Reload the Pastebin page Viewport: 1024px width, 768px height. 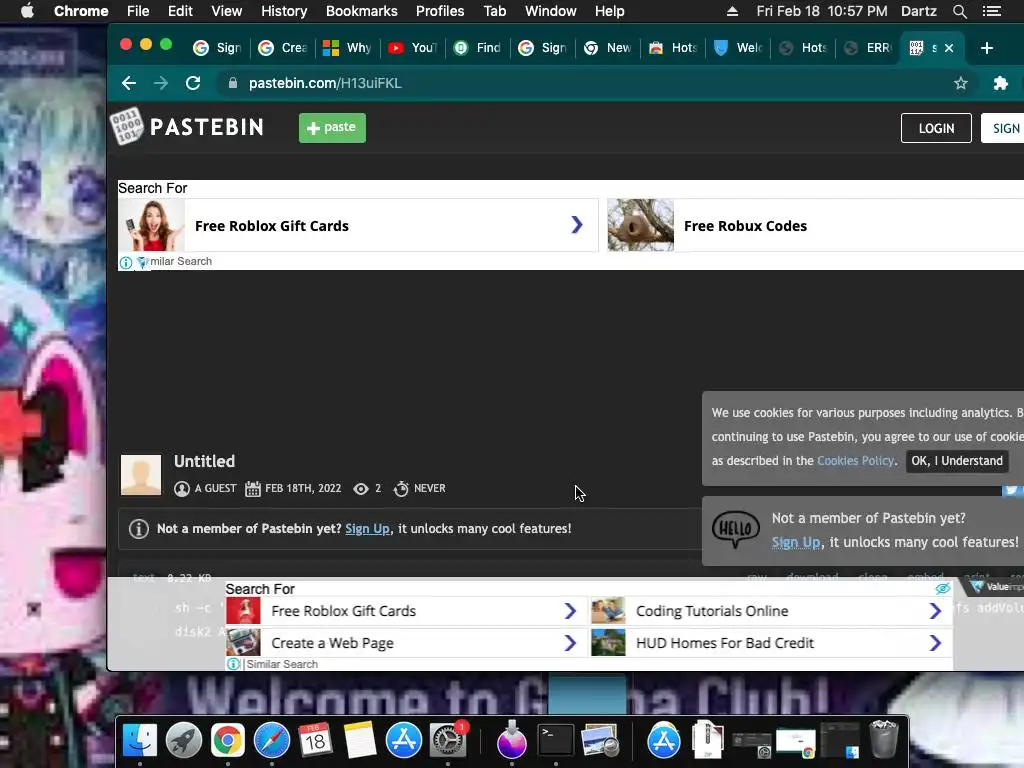point(193,83)
